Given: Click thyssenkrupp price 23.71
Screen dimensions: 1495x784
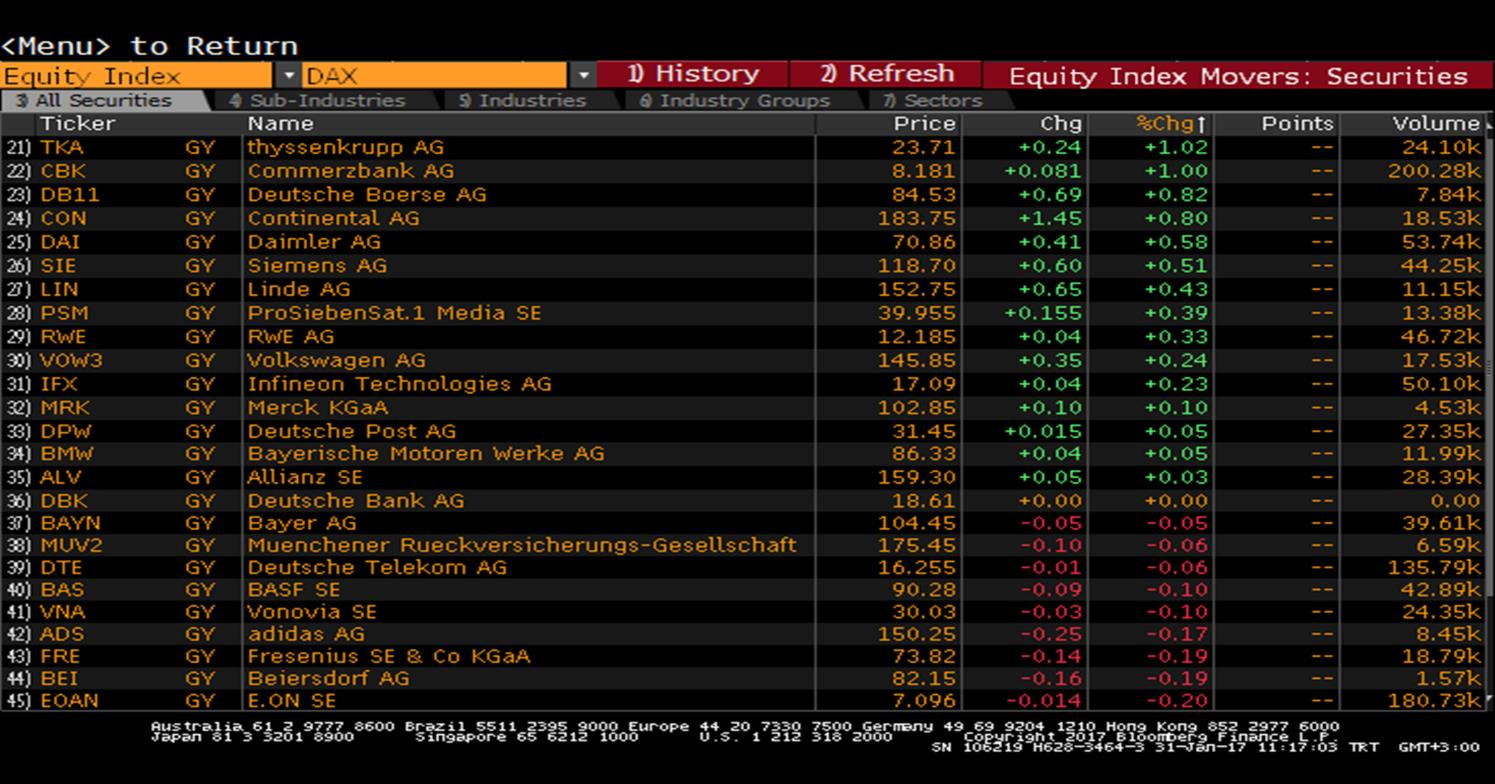Looking at the screenshot, I should pos(924,147).
